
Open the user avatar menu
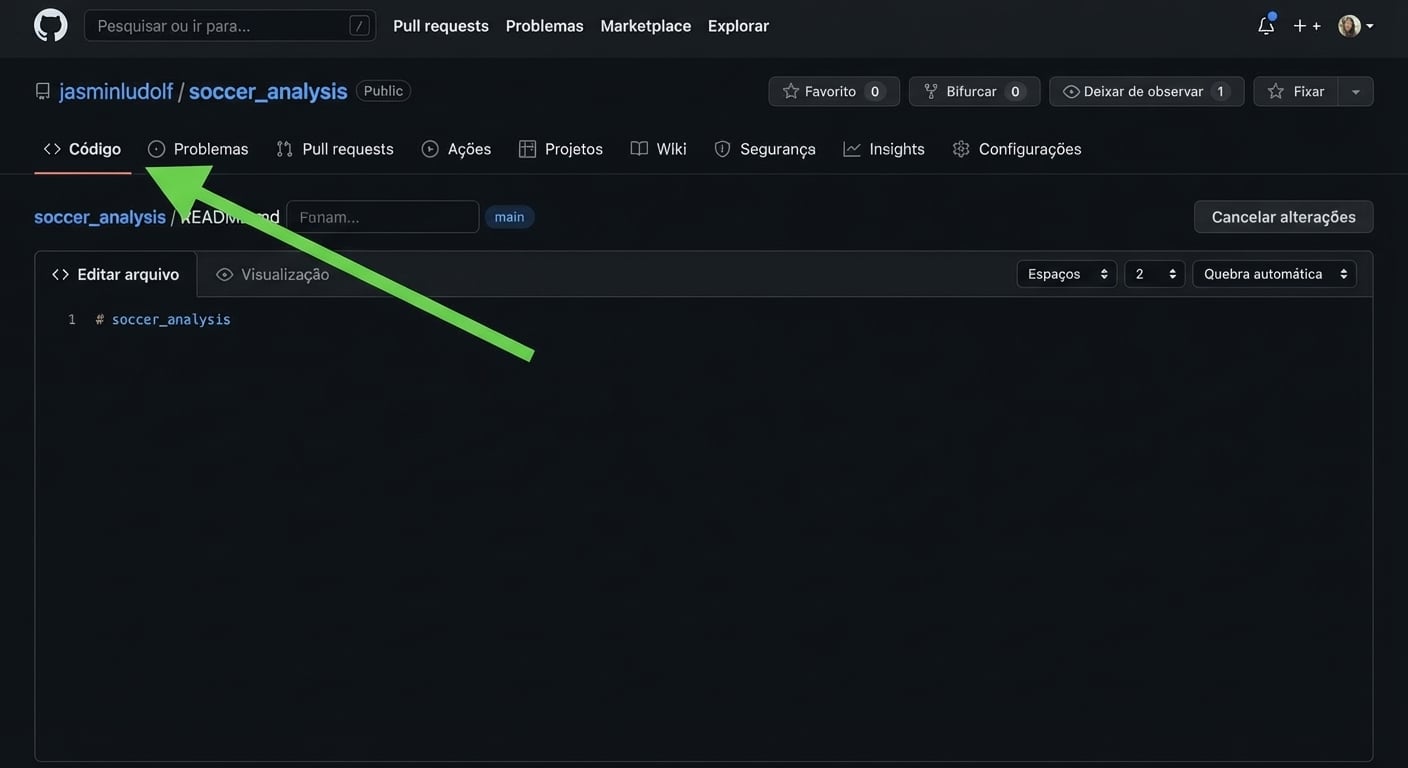pos(1356,25)
